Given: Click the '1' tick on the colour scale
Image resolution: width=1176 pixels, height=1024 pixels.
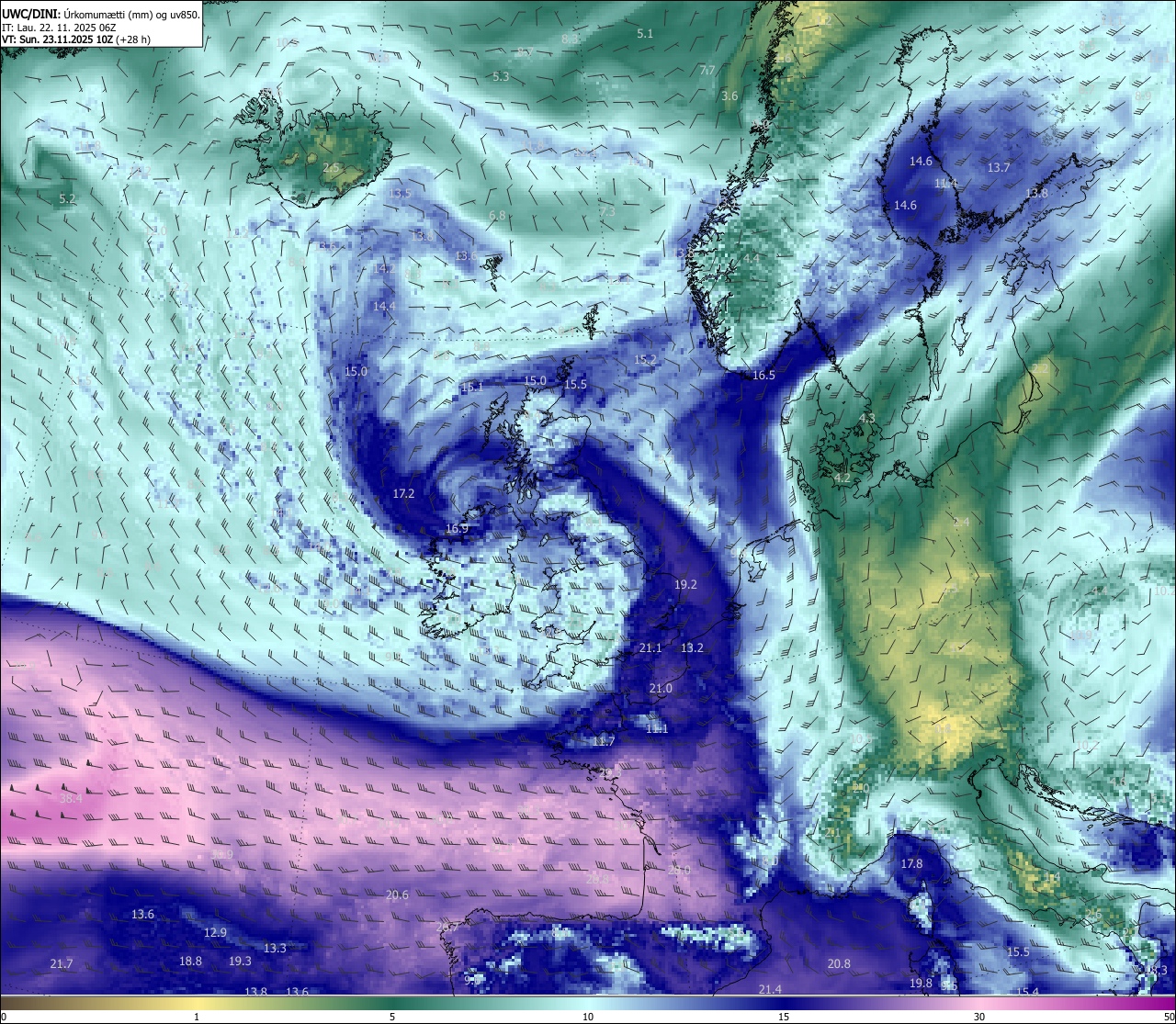Looking at the screenshot, I should click(x=197, y=1017).
